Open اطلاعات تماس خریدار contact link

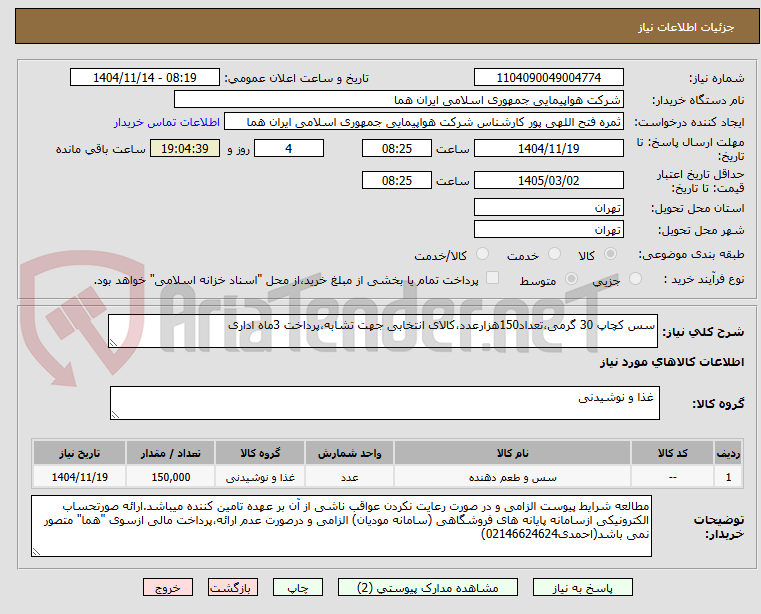click(166, 122)
